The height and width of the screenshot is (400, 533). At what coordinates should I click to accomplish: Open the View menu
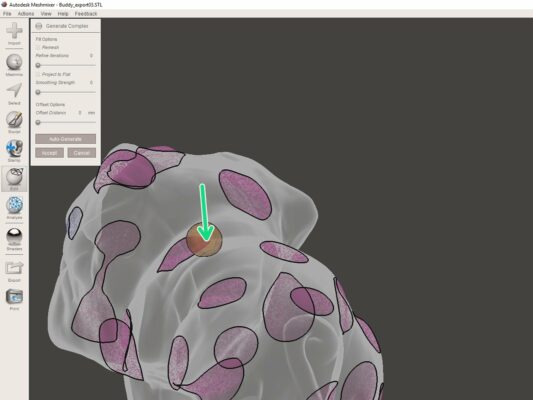tap(46, 14)
